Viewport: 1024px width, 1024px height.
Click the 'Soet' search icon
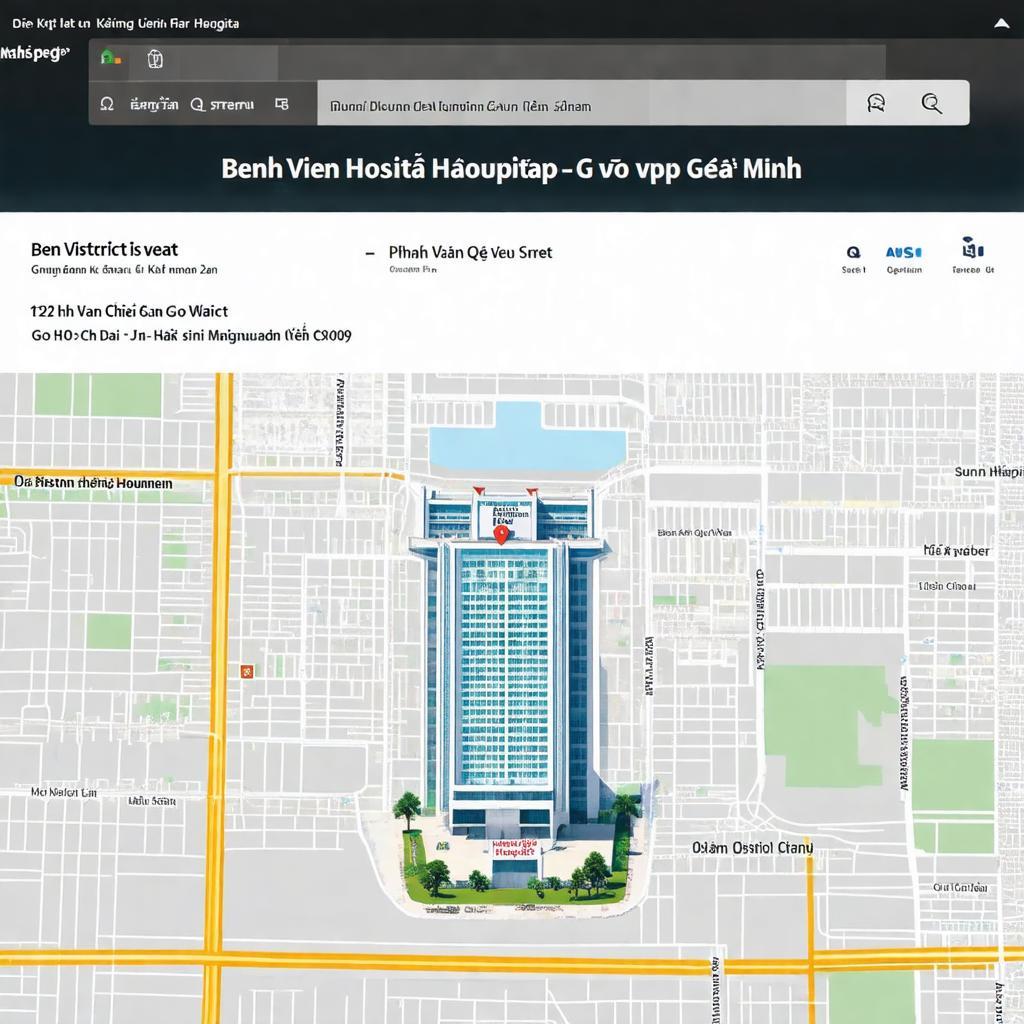(x=853, y=253)
